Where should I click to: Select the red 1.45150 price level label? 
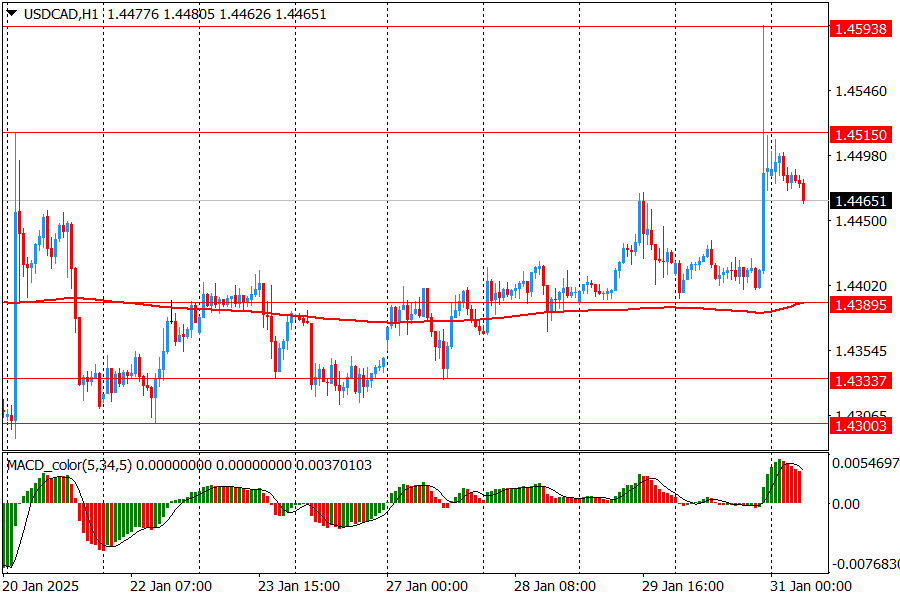coord(860,135)
